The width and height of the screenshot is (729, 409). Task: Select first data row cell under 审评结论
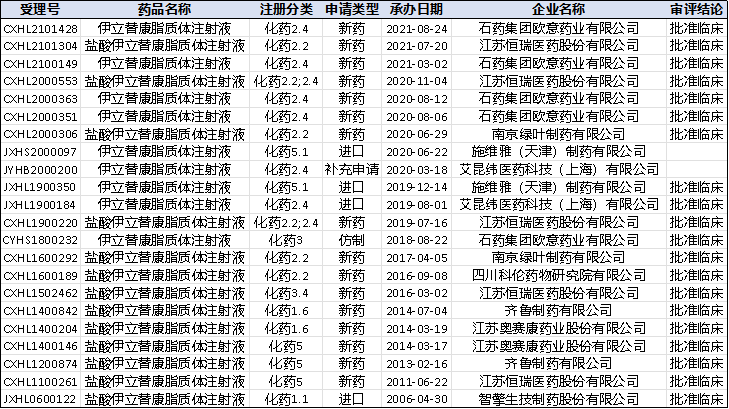coord(697,28)
